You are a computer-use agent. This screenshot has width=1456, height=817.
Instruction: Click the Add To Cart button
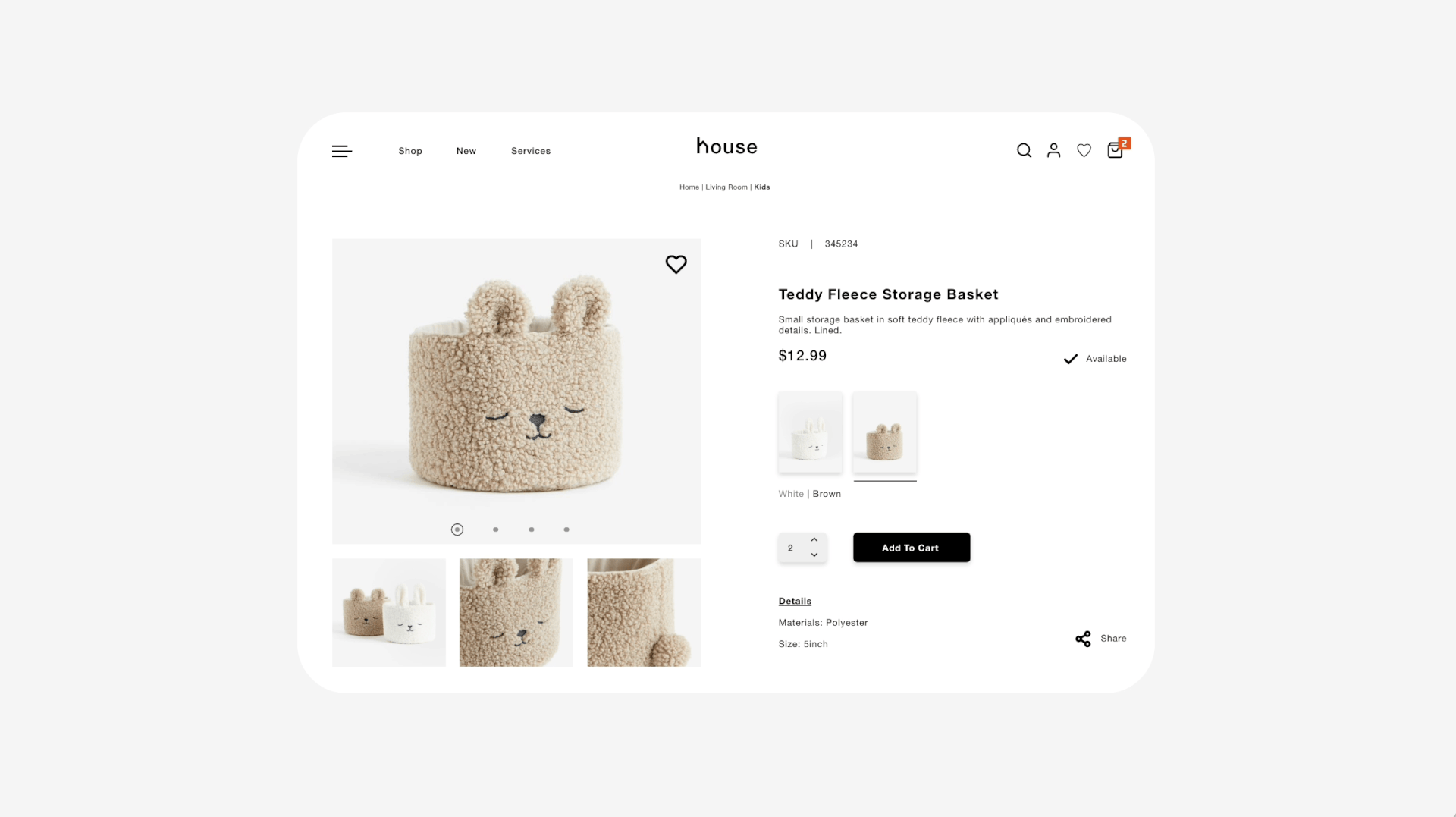(x=912, y=548)
